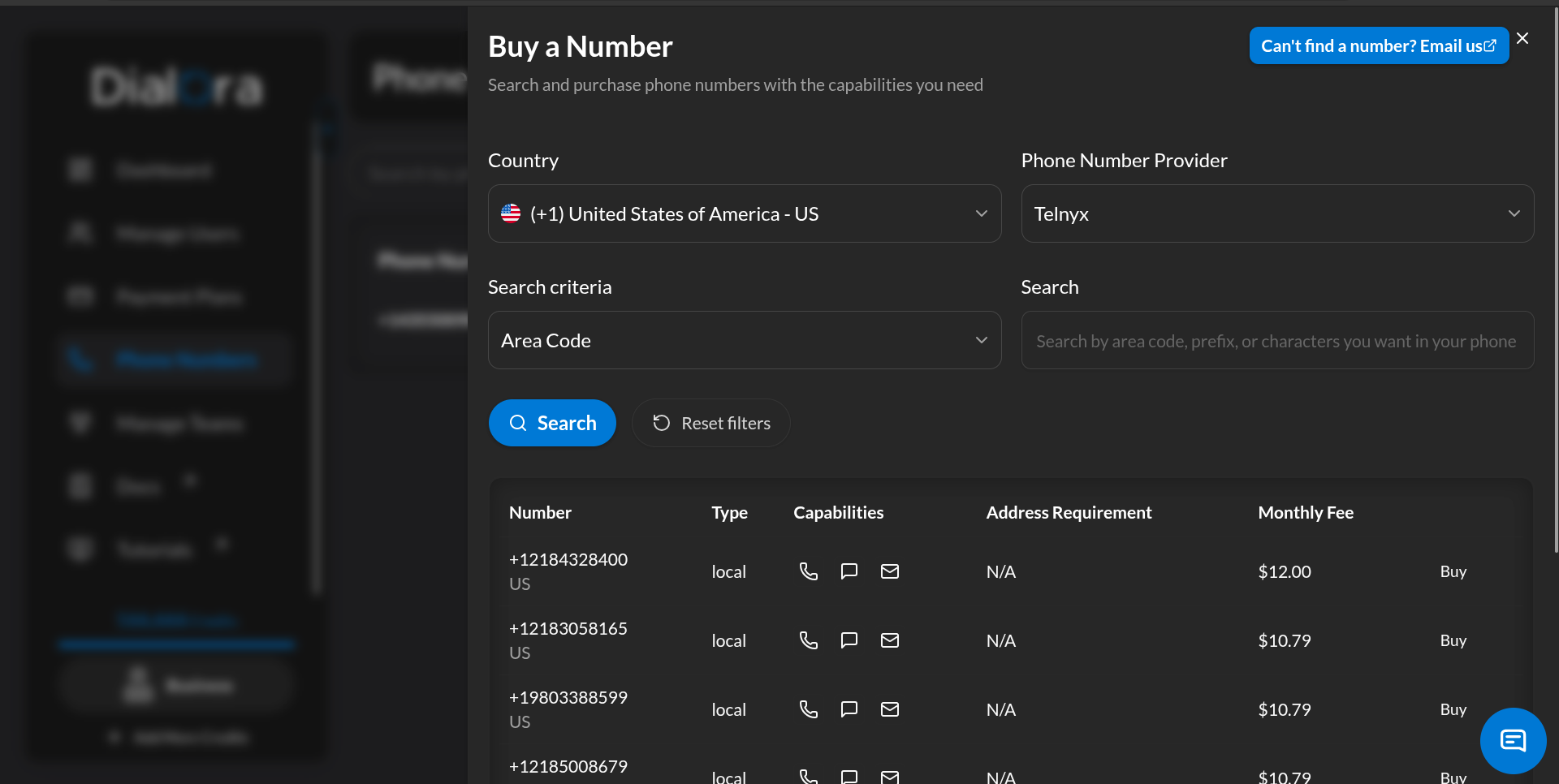The height and width of the screenshot is (784, 1559).
Task: Click the blue Search button
Action: (552, 423)
